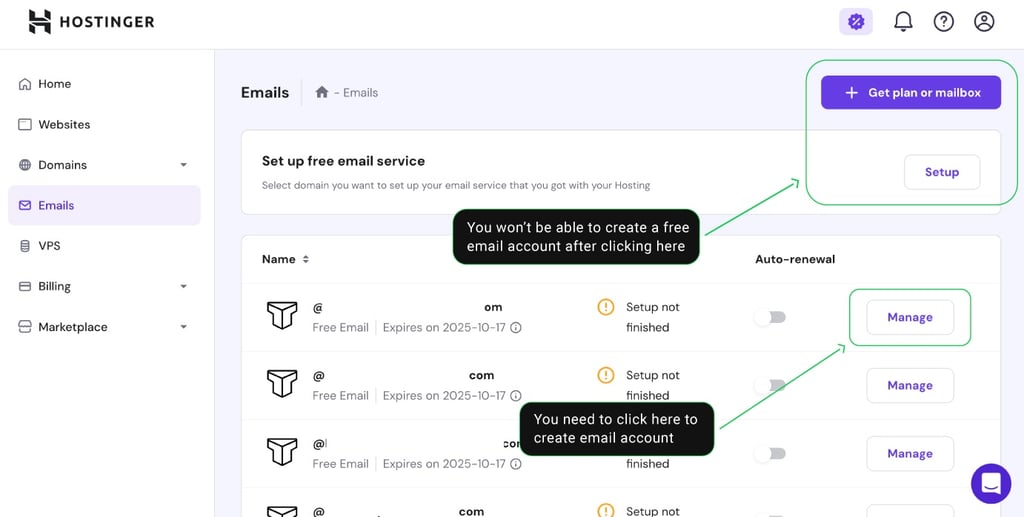Click the Setup button
This screenshot has height=517, width=1024.
[x=942, y=172]
